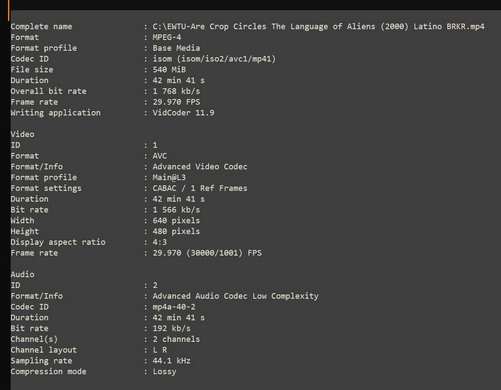Click the Codec ID isom value
The image size is (501, 390).
click(214, 59)
